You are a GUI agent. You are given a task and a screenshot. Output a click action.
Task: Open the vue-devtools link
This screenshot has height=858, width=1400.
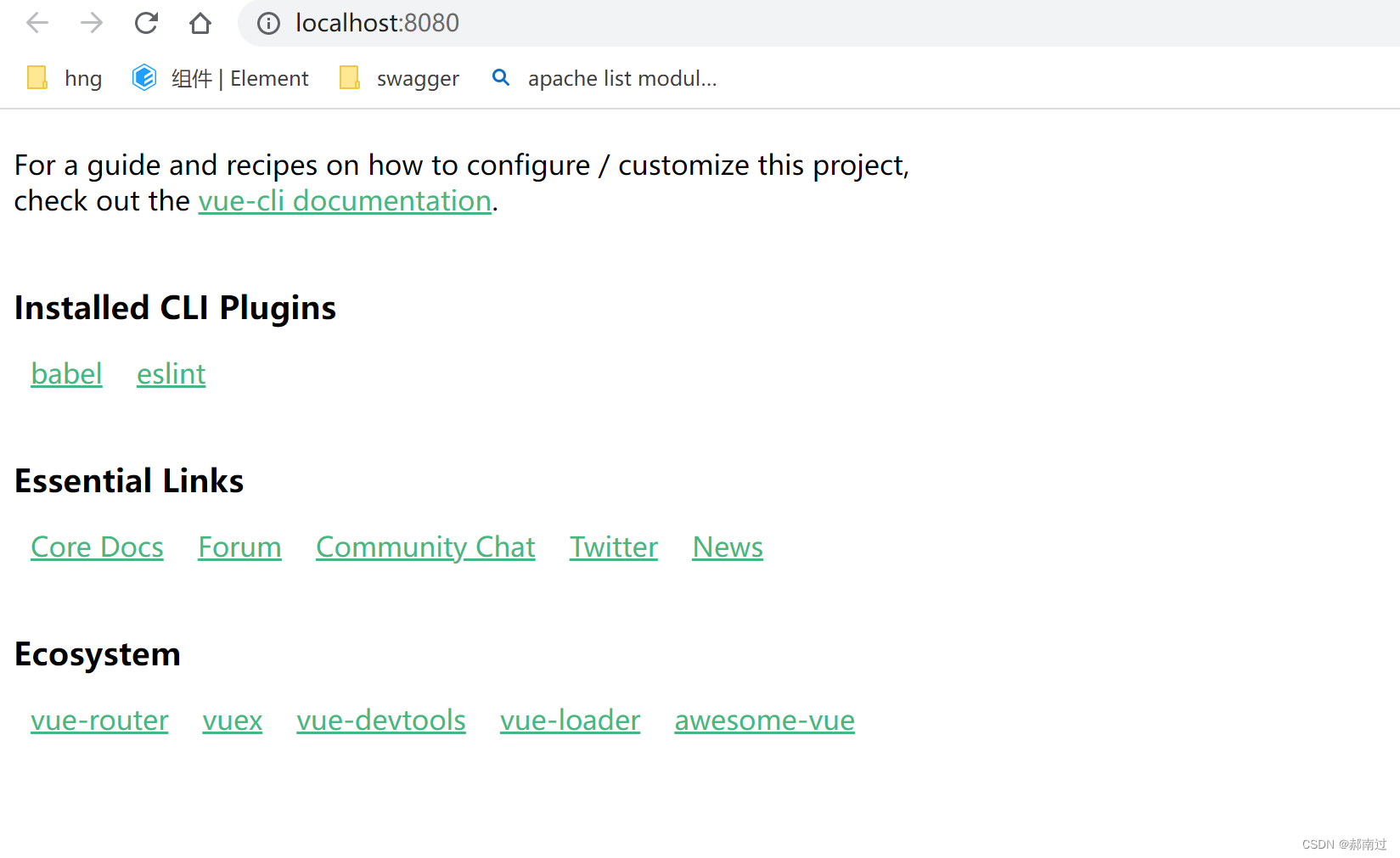point(381,721)
